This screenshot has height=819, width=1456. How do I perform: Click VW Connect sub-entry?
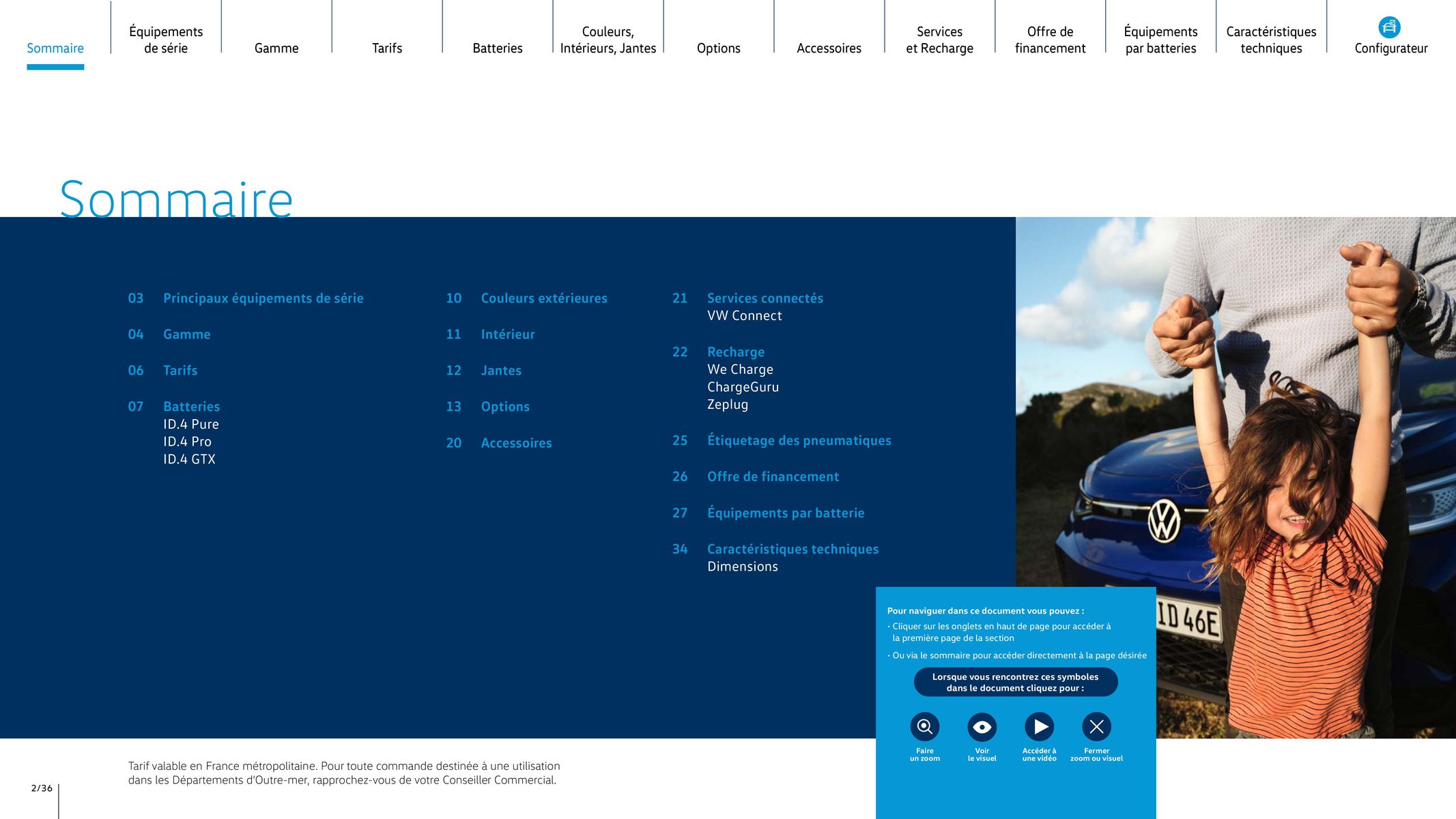tap(745, 316)
